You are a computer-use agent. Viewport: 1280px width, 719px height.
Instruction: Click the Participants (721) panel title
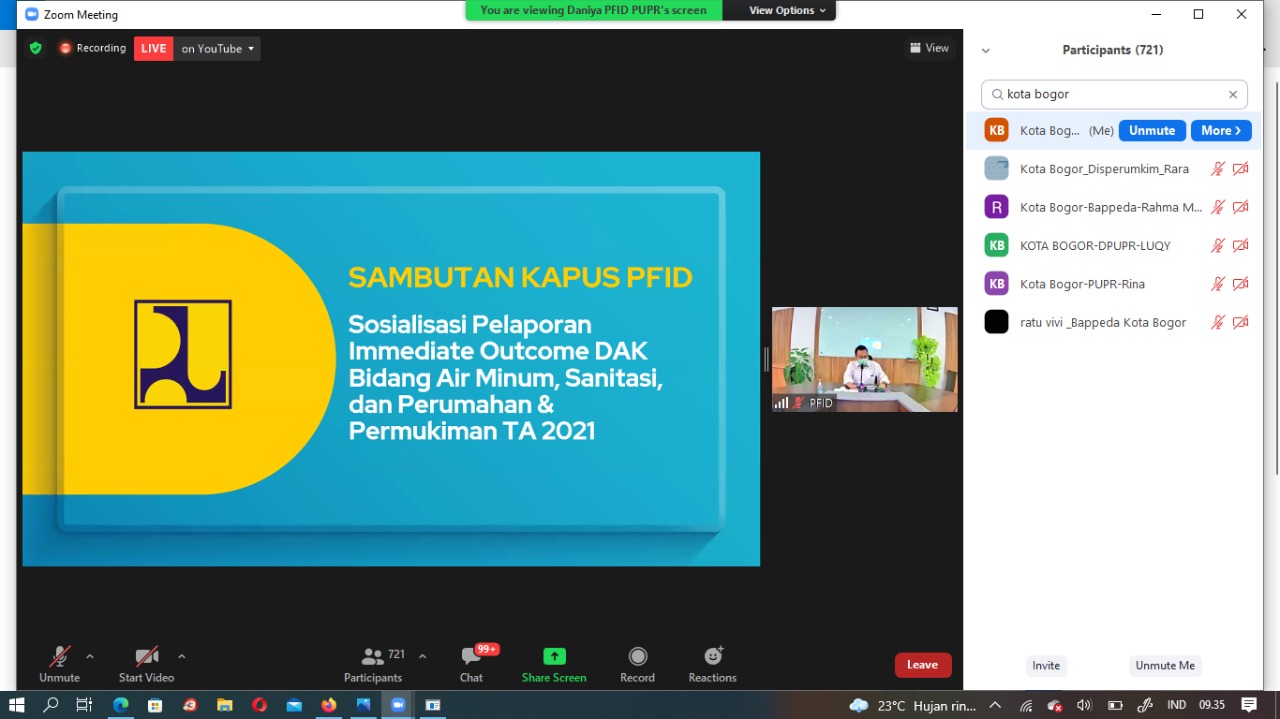click(x=1112, y=50)
